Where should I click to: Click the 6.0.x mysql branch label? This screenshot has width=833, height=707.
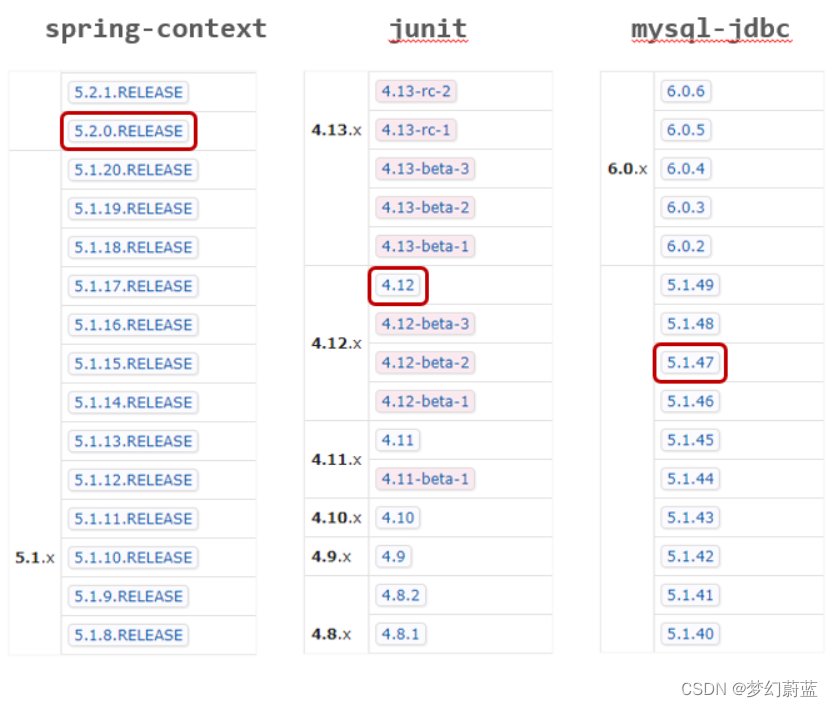click(627, 169)
